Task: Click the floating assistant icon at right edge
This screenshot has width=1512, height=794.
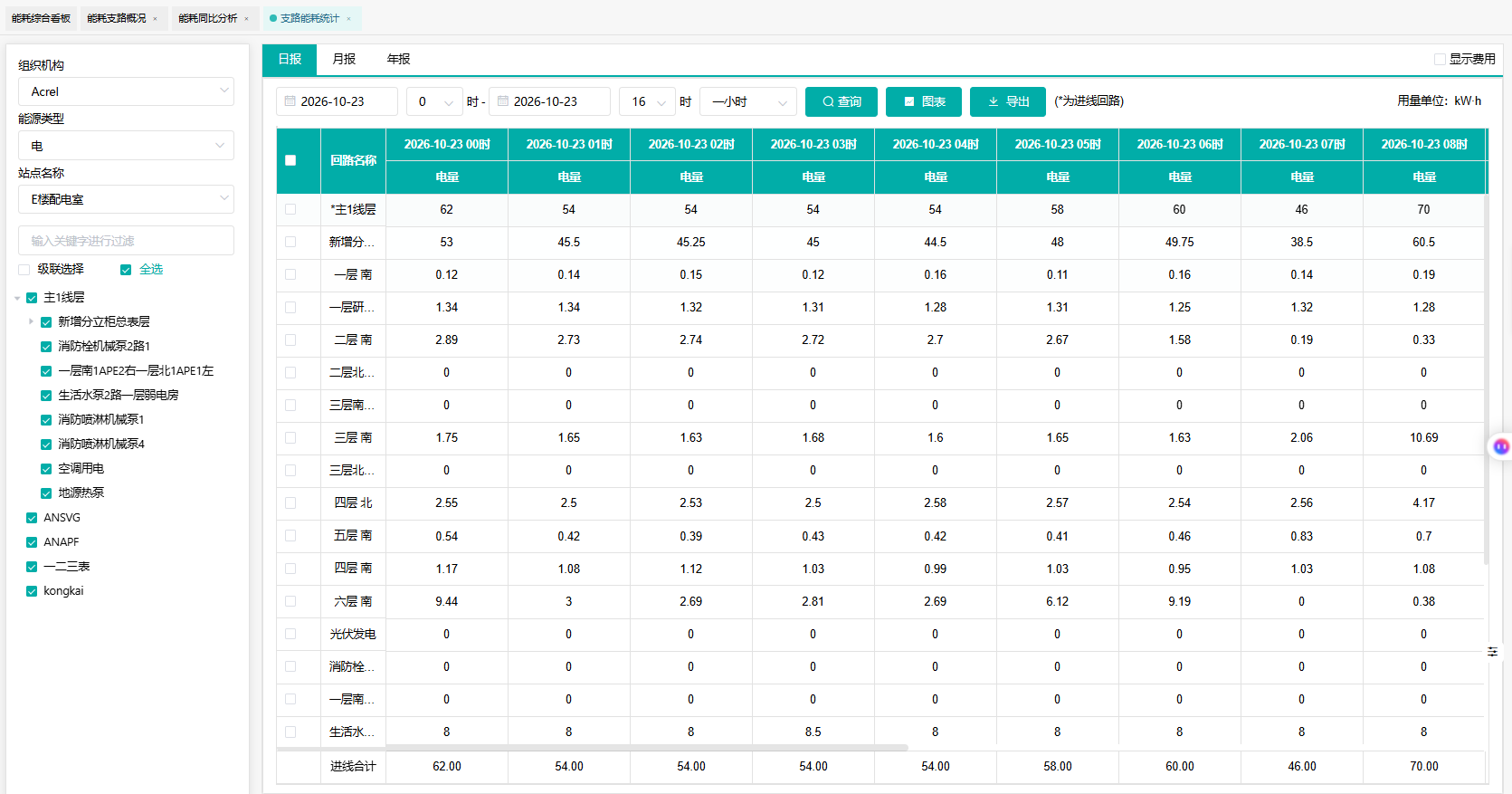Action: 1501,446
